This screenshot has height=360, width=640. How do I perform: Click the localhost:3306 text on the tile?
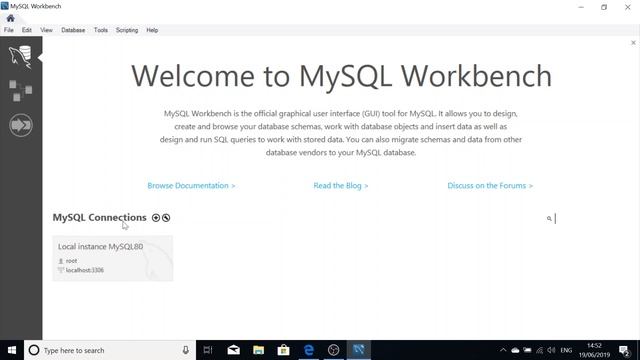(85, 270)
